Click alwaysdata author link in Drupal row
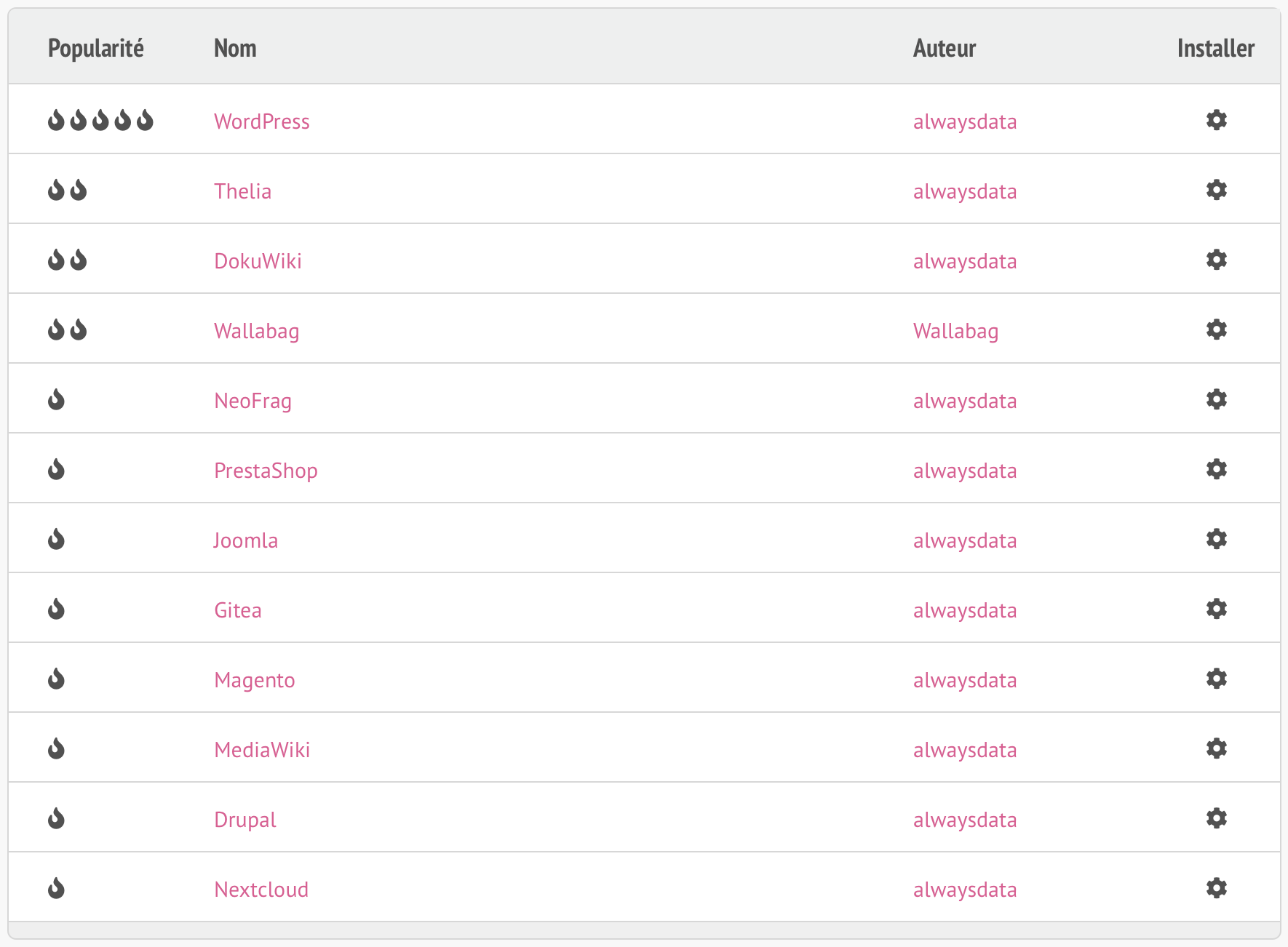The height and width of the screenshot is (947, 1288). tap(965, 820)
